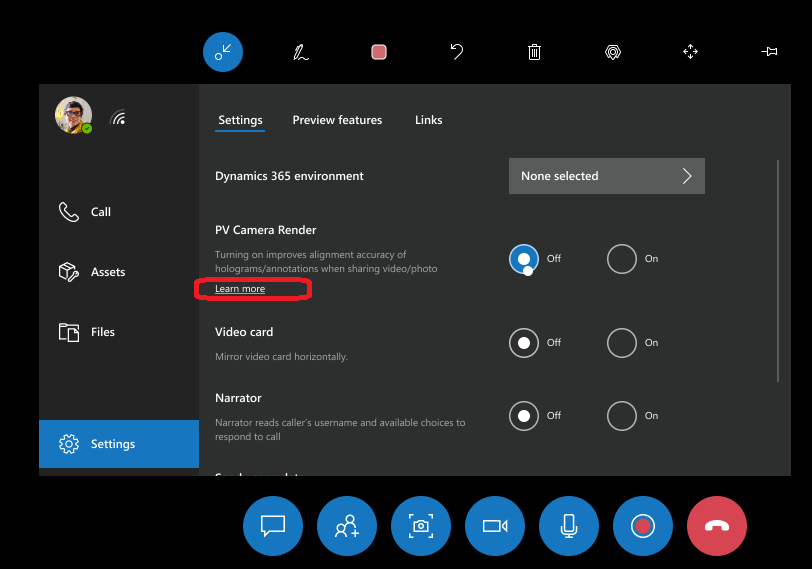Click the follow-me target icon

coord(613,52)
